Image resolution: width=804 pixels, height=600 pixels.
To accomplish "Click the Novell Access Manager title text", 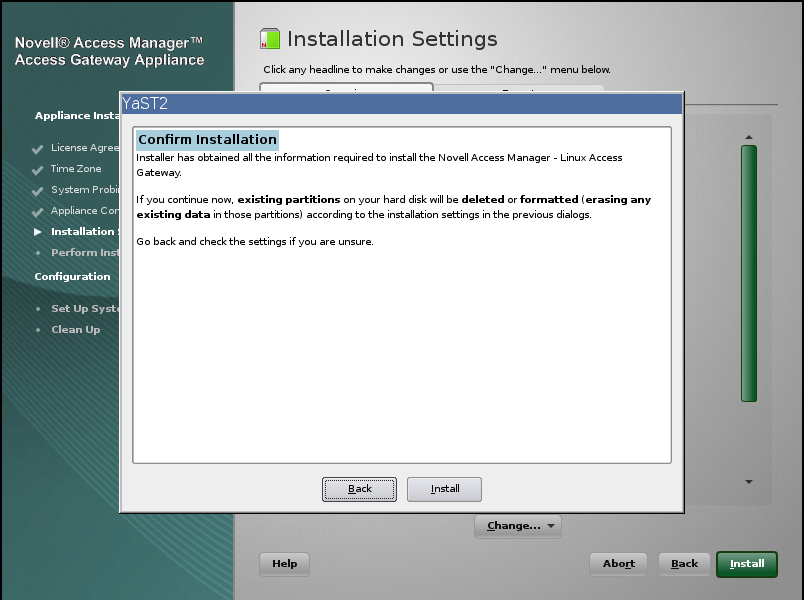I will 109,51.
